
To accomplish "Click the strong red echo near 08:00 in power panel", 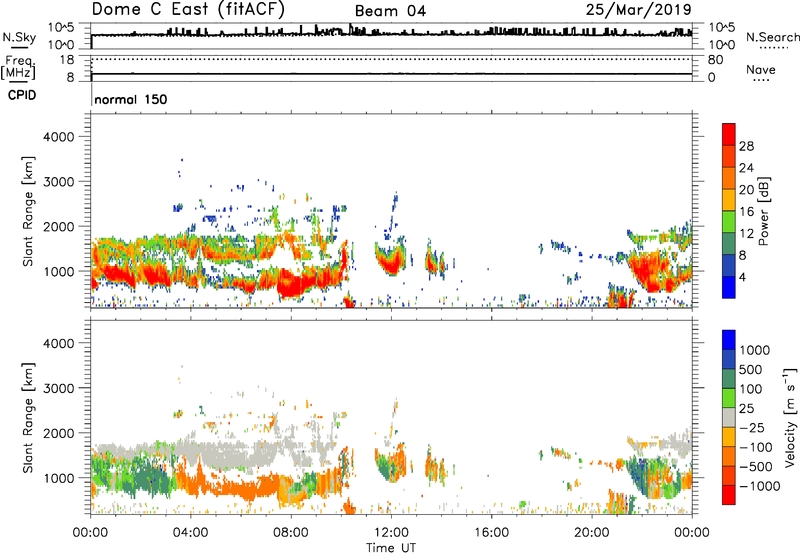I will 293,285.
